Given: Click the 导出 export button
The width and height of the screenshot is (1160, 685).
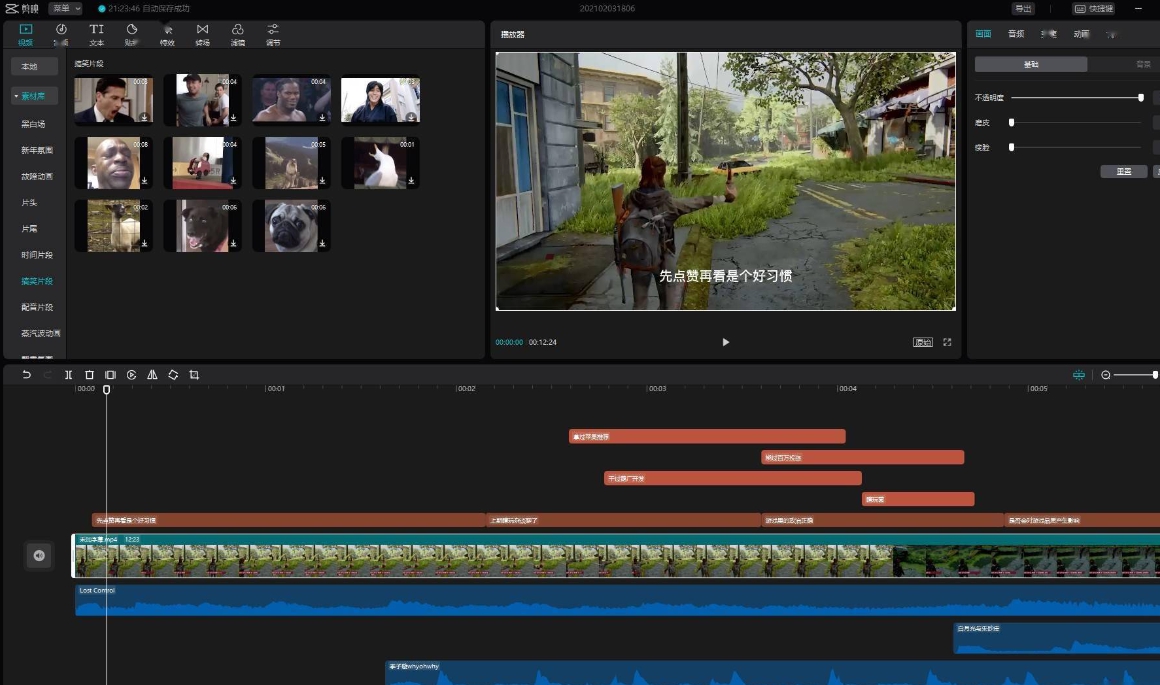Looking at the screenshot, I should 1023,8.
